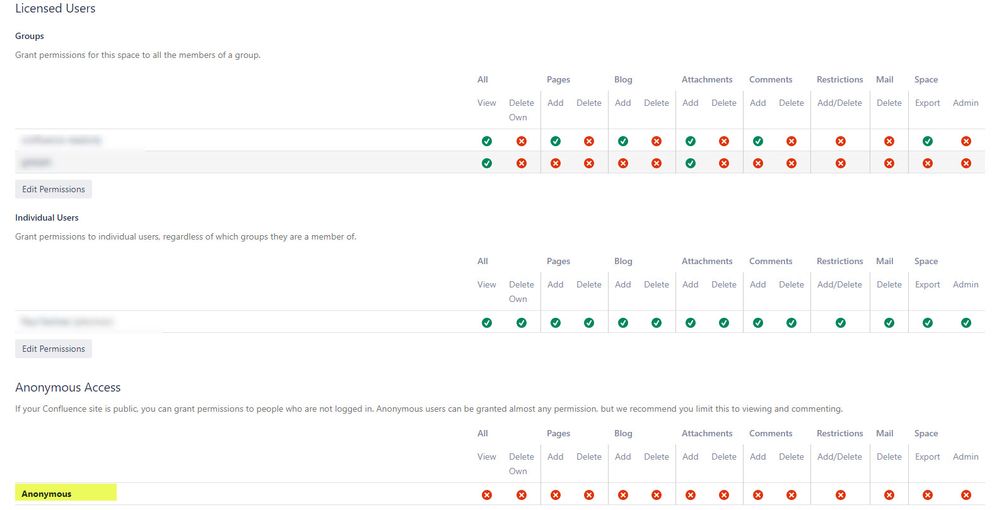The image size is (999, 510).
Task: Click Delete Own red X in first group row
Action: point(521,141)
